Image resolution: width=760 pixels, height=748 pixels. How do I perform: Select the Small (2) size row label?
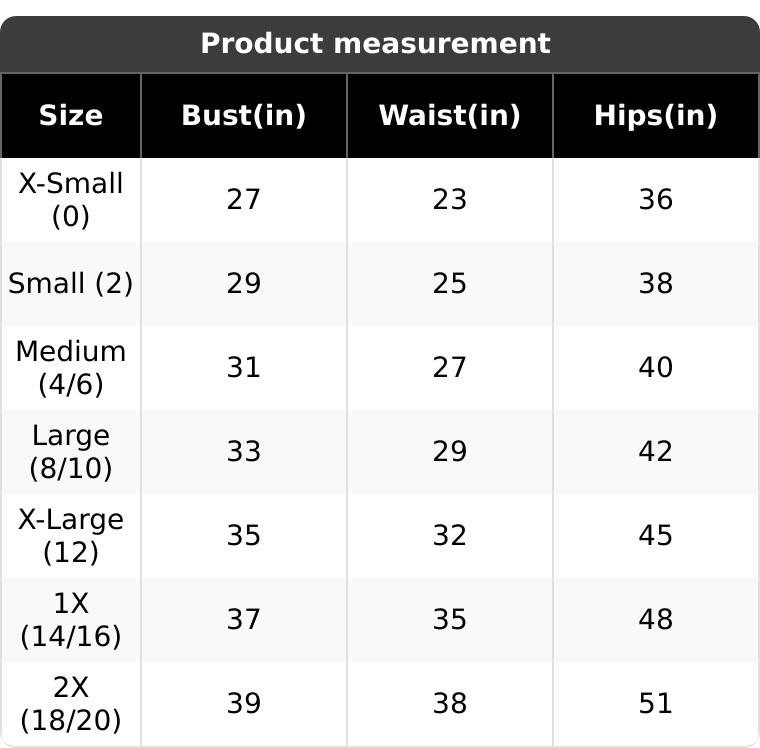point(71,284)
